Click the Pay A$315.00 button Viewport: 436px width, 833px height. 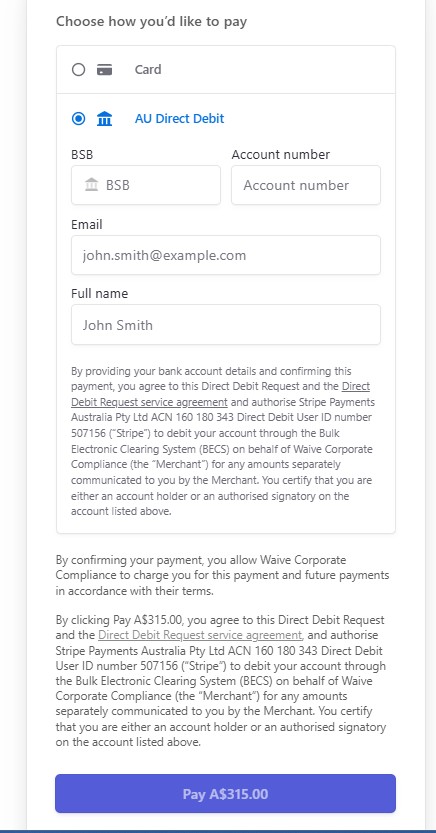pyautogui.click(x=225, y=794)
